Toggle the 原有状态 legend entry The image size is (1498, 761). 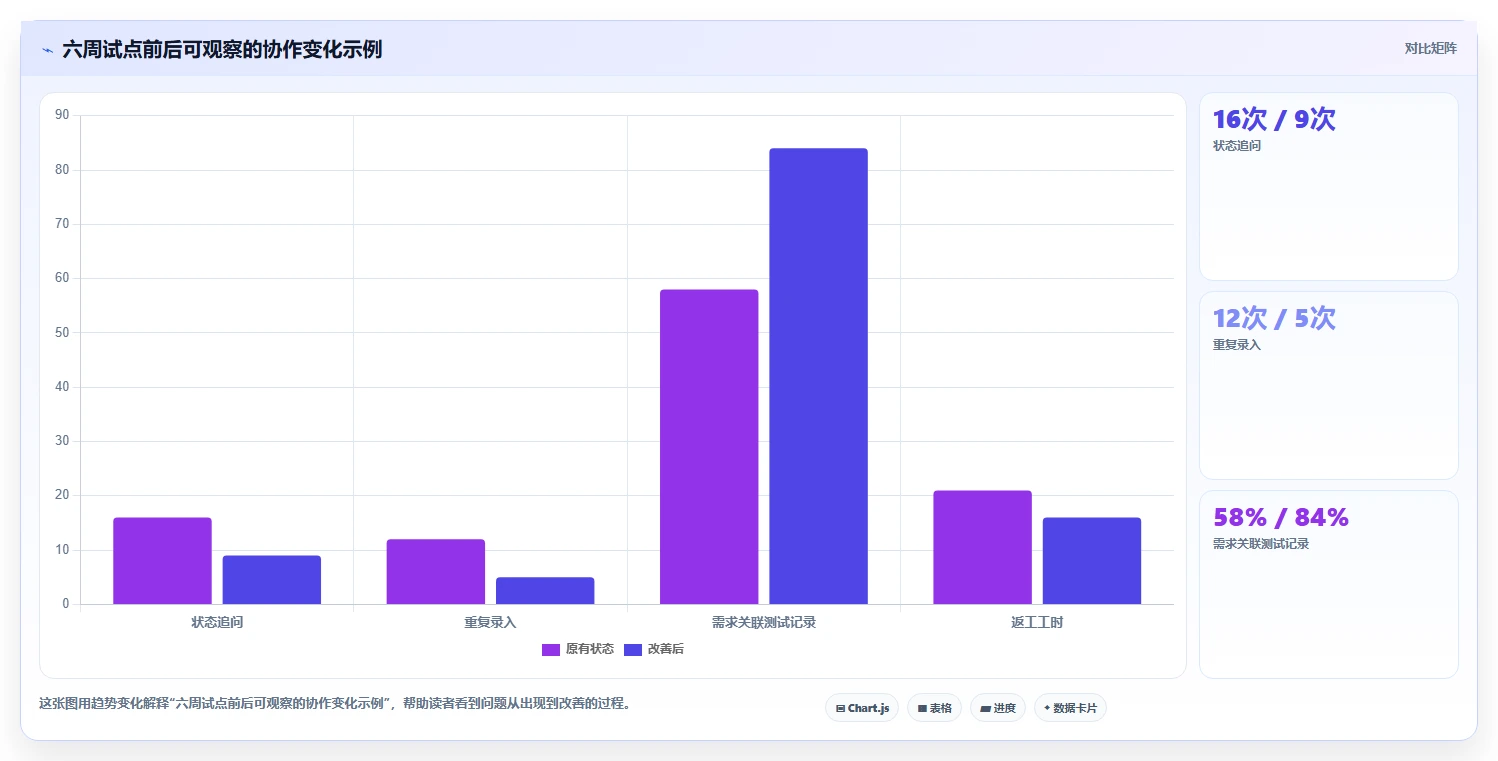pos(578,649)
